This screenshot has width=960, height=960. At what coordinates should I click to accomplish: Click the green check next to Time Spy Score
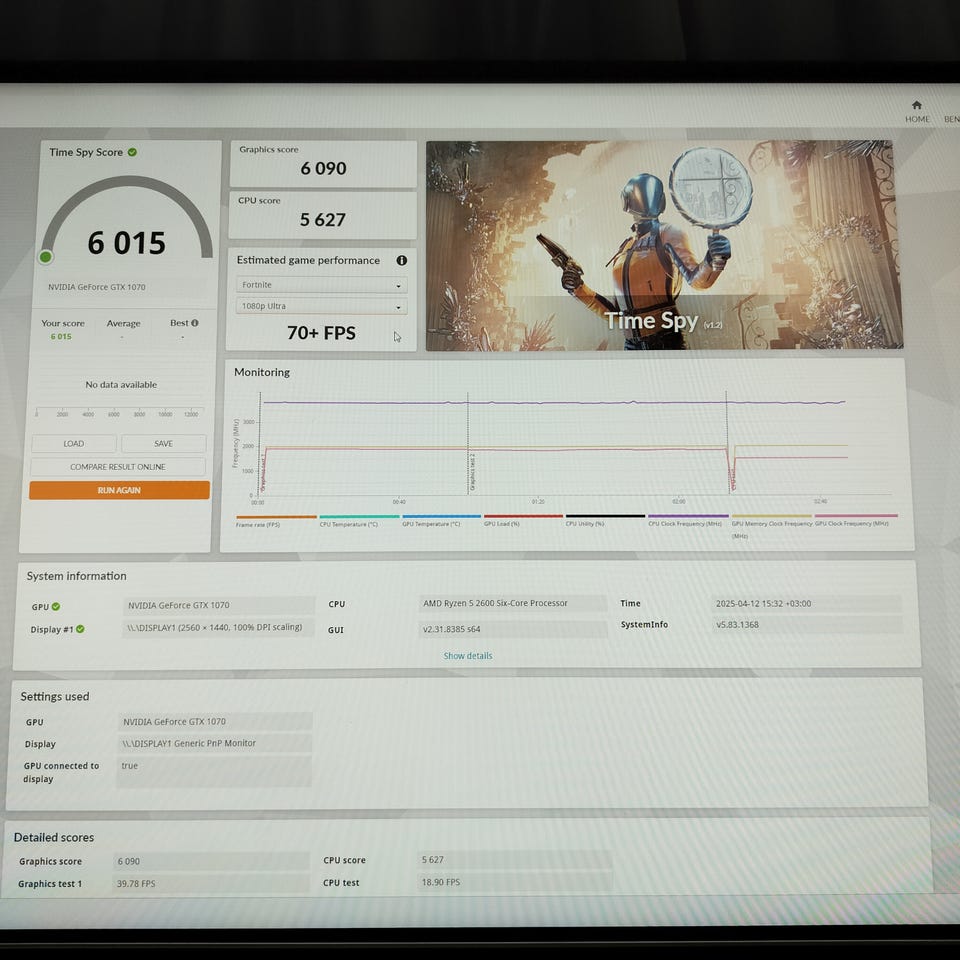(x=132, y=152)
